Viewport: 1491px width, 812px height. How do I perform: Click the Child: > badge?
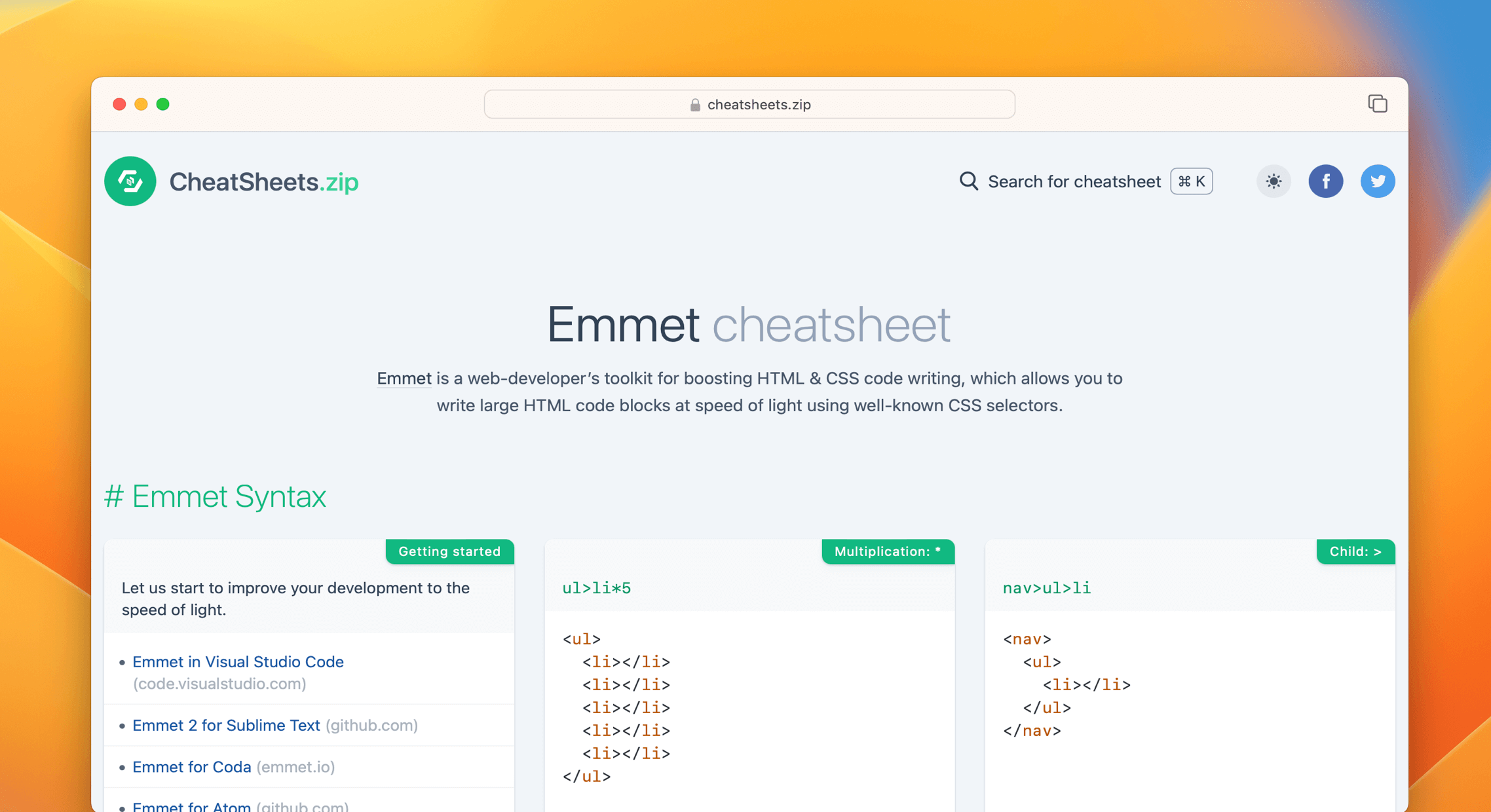[x=1355, y=551]
